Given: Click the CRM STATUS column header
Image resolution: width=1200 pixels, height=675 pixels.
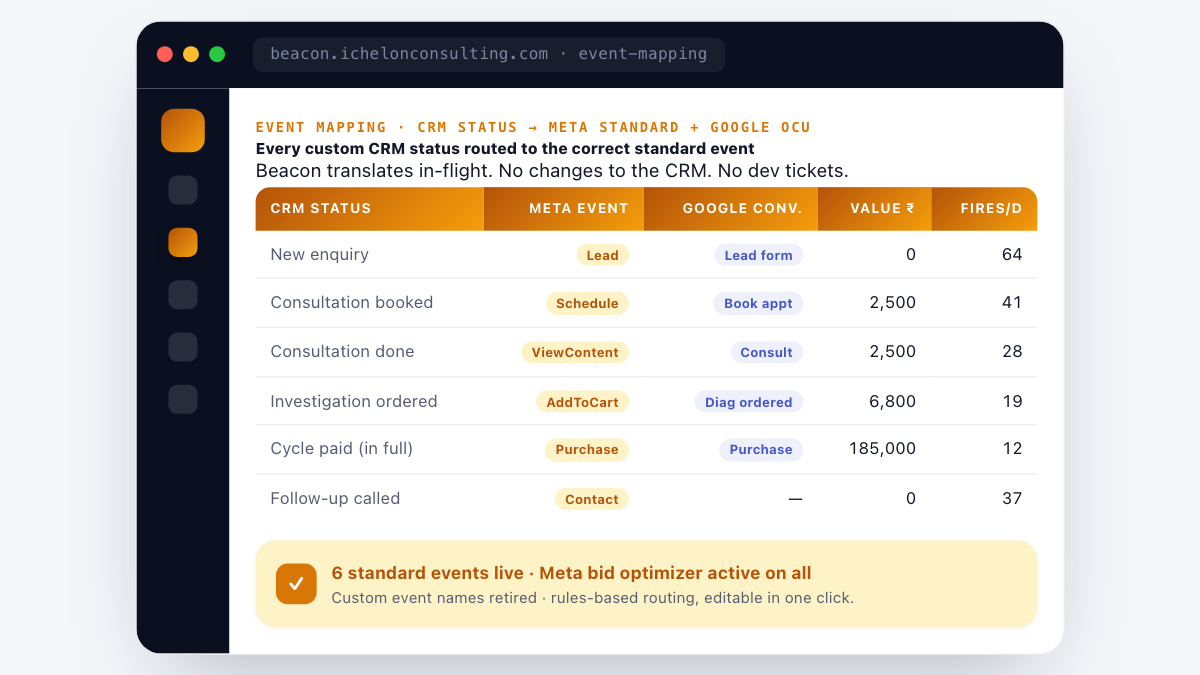Looking at the screenshot, I should pyautogui.click(x=370, y=209).
